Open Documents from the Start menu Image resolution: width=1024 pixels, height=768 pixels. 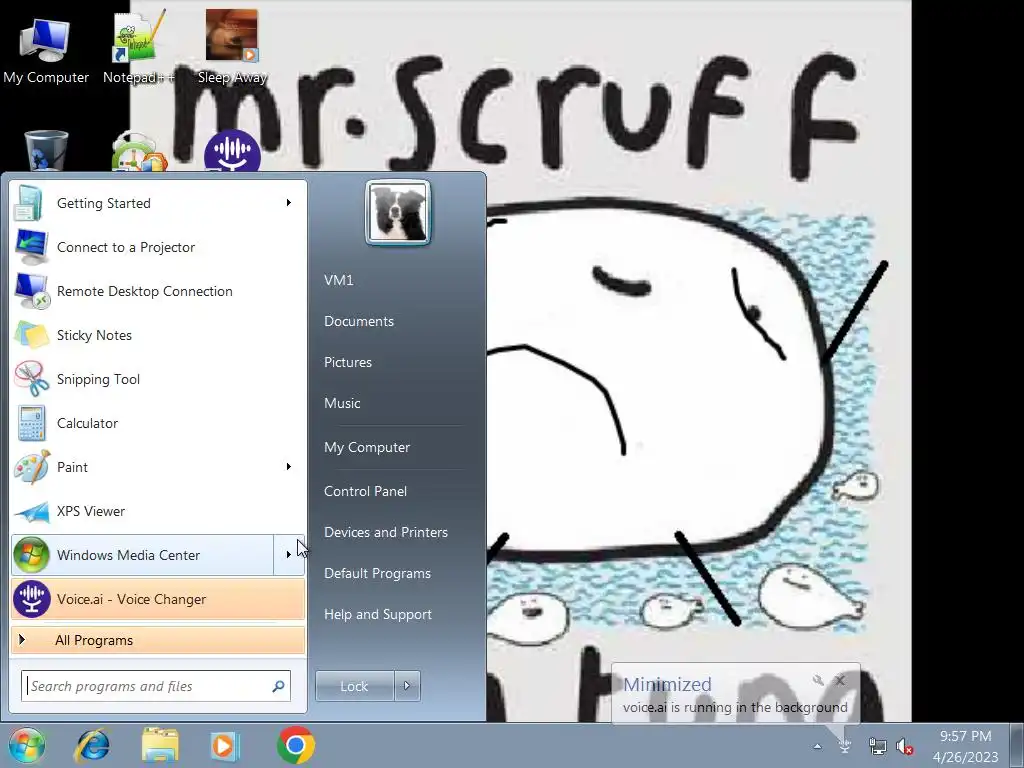click(x=359, y=321)
